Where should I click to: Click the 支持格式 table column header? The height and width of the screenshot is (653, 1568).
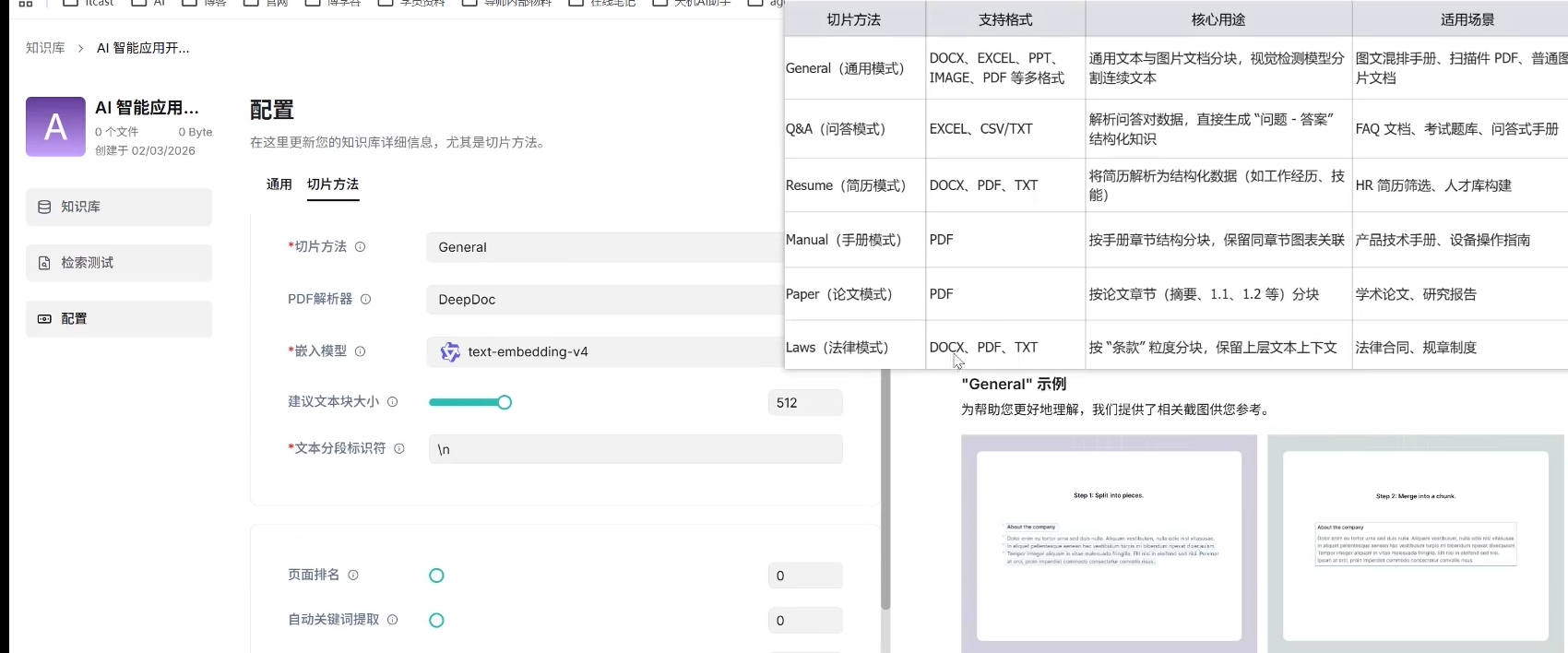[1005, 19]
